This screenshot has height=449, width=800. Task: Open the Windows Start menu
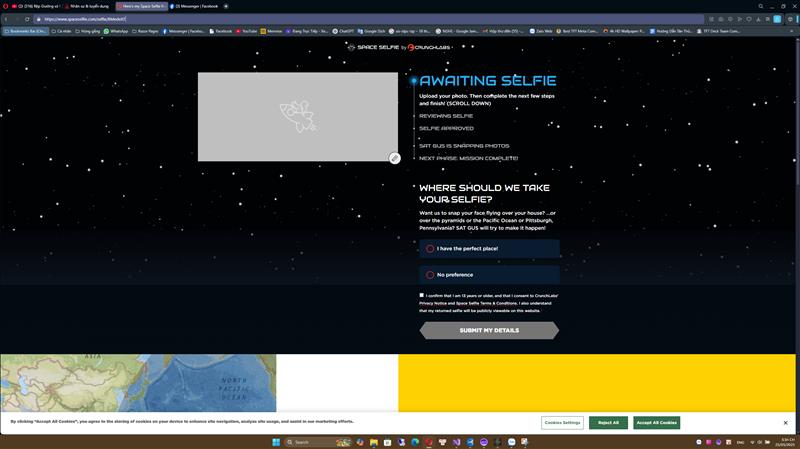coord(276,442)
